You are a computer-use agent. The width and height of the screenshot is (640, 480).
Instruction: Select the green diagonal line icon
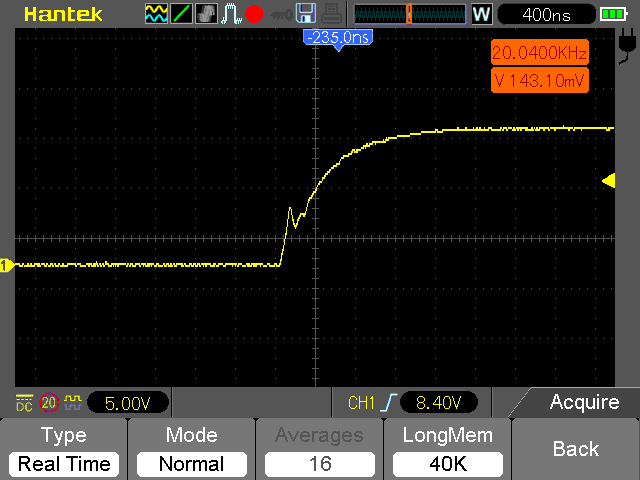tap(181, 13)
